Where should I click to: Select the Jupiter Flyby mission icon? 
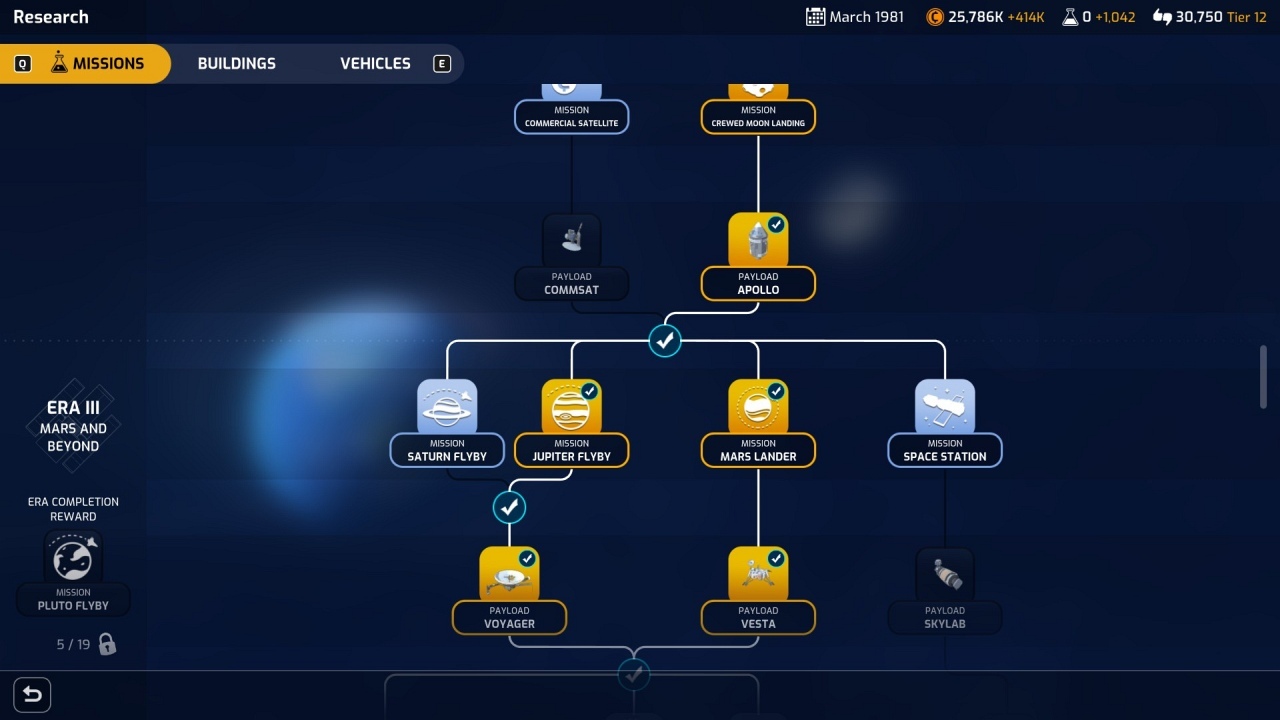(571, 407)
